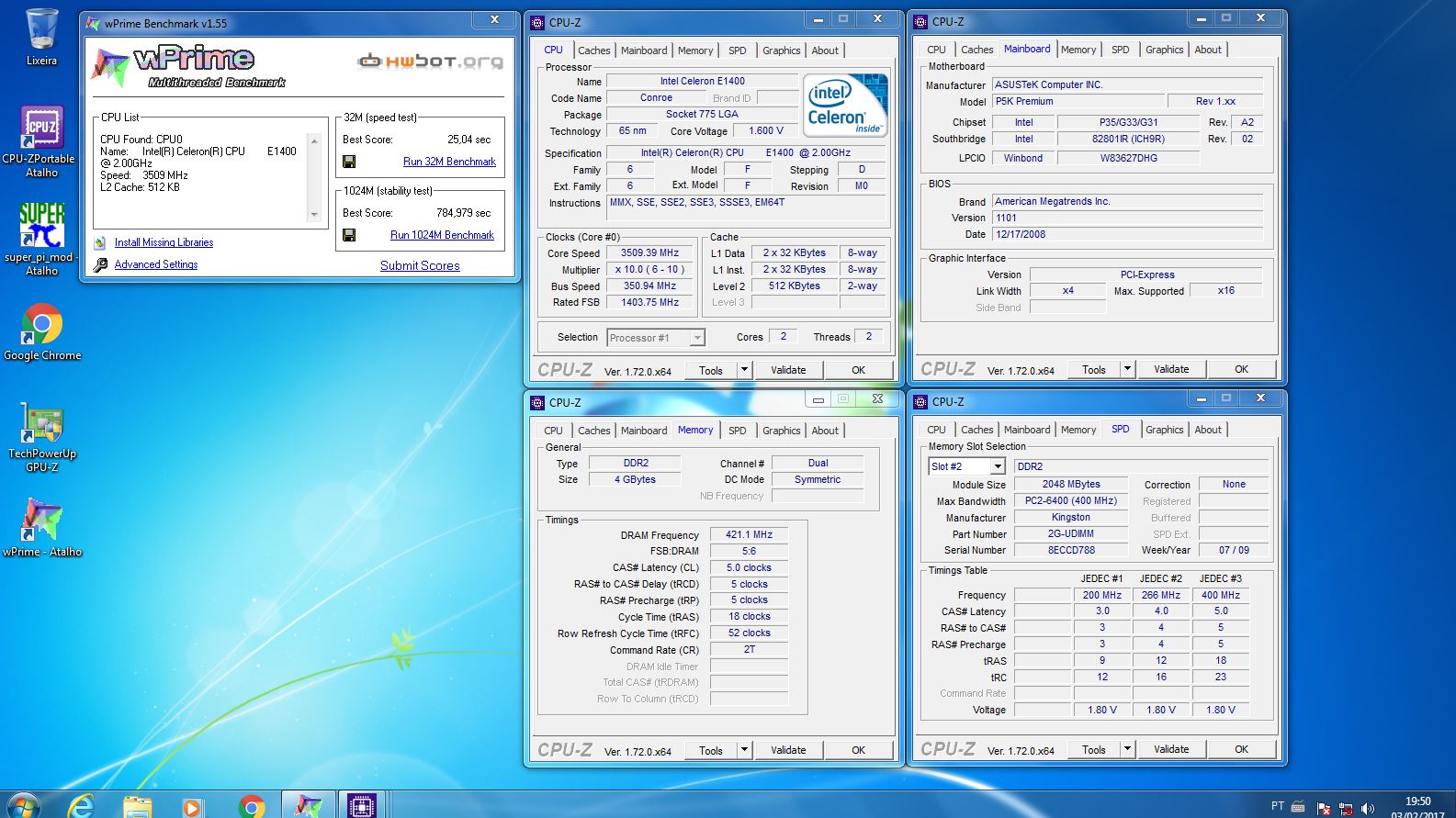This screenshot has height=818, width=1456.
Task: Open the Graphics tab in the Mainboard window
Action: click(1164, 50)
